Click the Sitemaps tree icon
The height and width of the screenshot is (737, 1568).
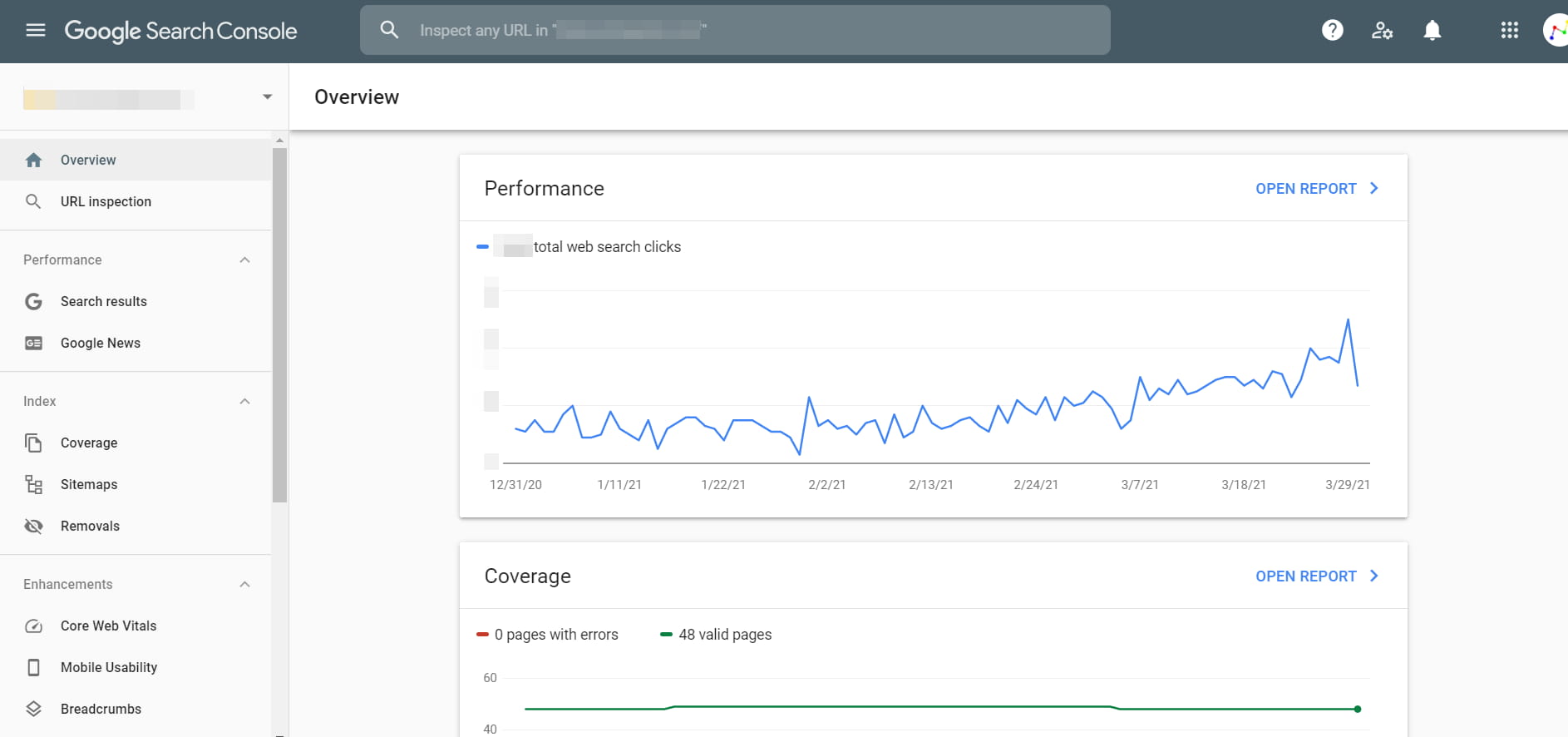33,484
